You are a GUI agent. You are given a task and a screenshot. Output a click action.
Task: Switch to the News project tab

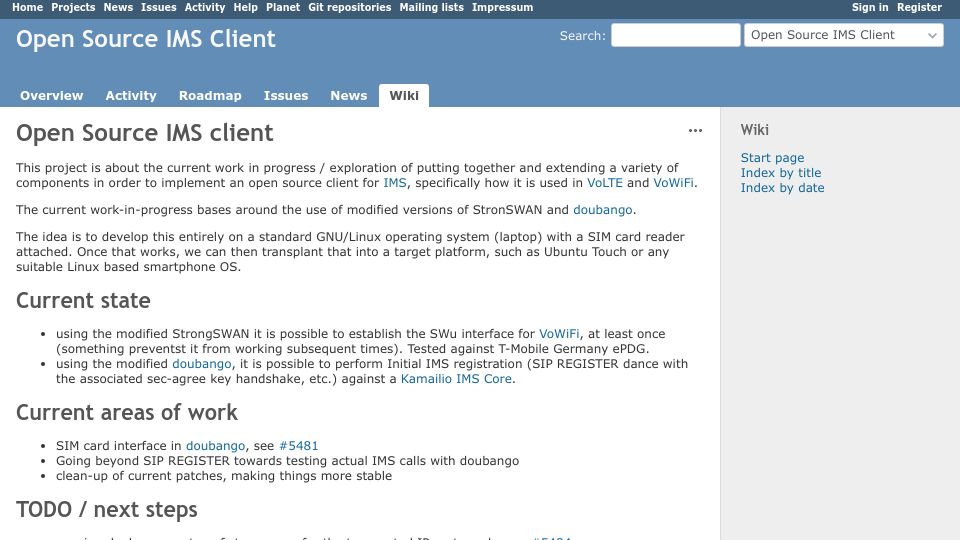pos(348,96)
